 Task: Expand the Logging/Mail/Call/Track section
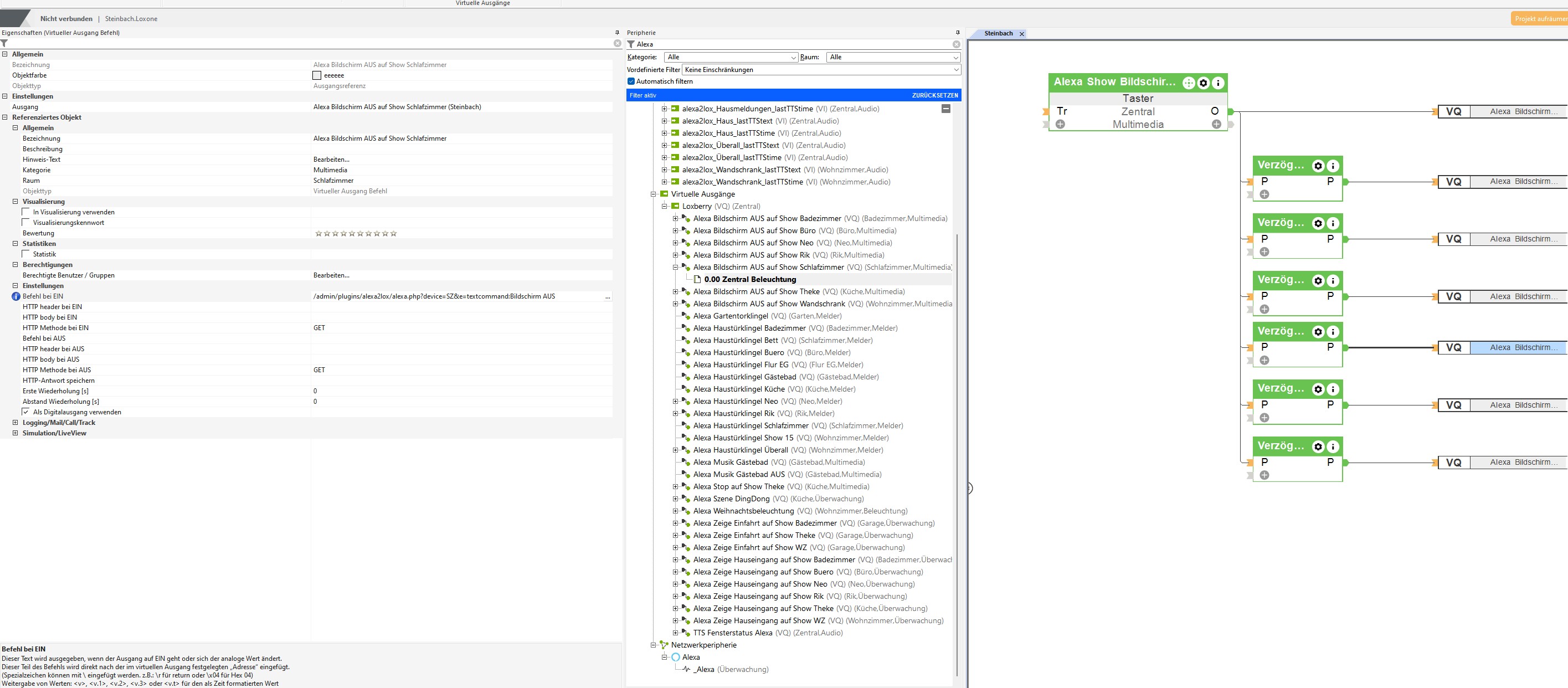15,423
